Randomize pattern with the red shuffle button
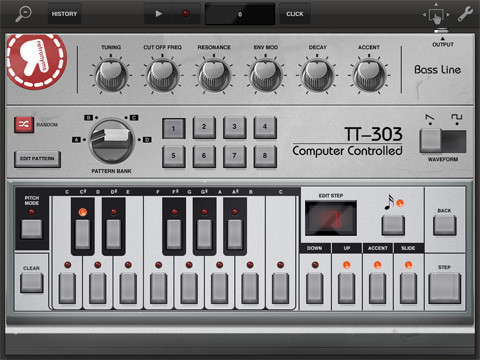This screenshot has height=360, width=480. pyautogui.click(x=24, y=125)
